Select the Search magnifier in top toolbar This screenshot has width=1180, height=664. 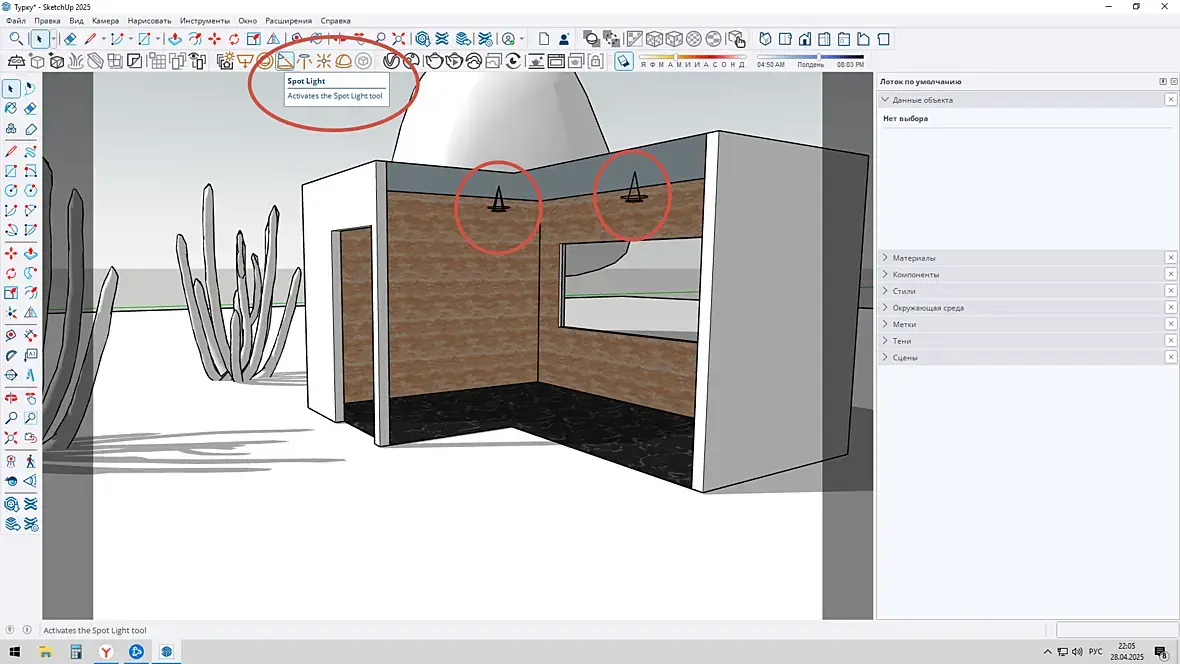(16, 38)
